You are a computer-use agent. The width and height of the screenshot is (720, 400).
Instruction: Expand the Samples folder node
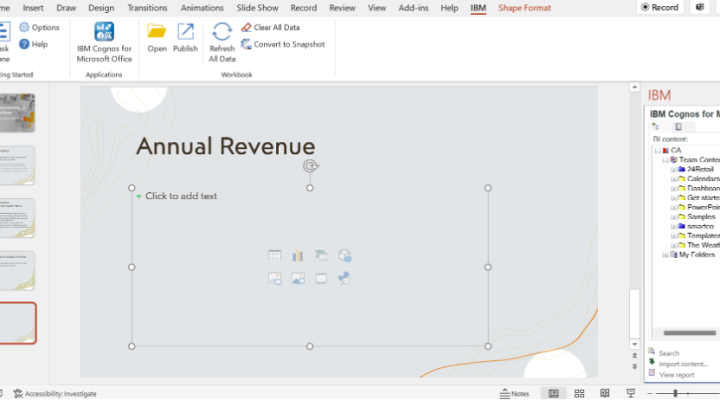click(673, 217)
